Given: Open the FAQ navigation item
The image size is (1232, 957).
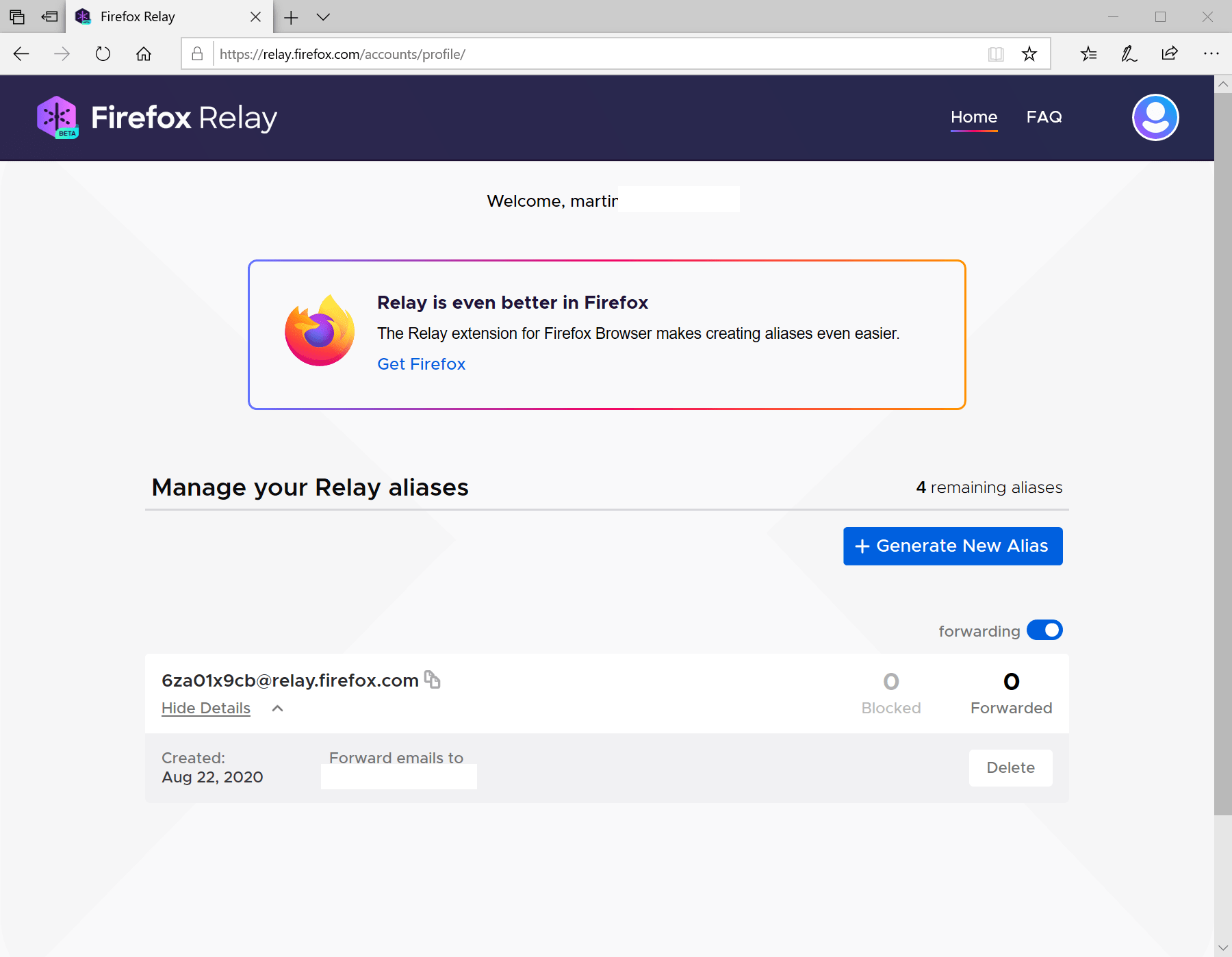Looking at the screenshot, I should click(x=1044, y=117).
